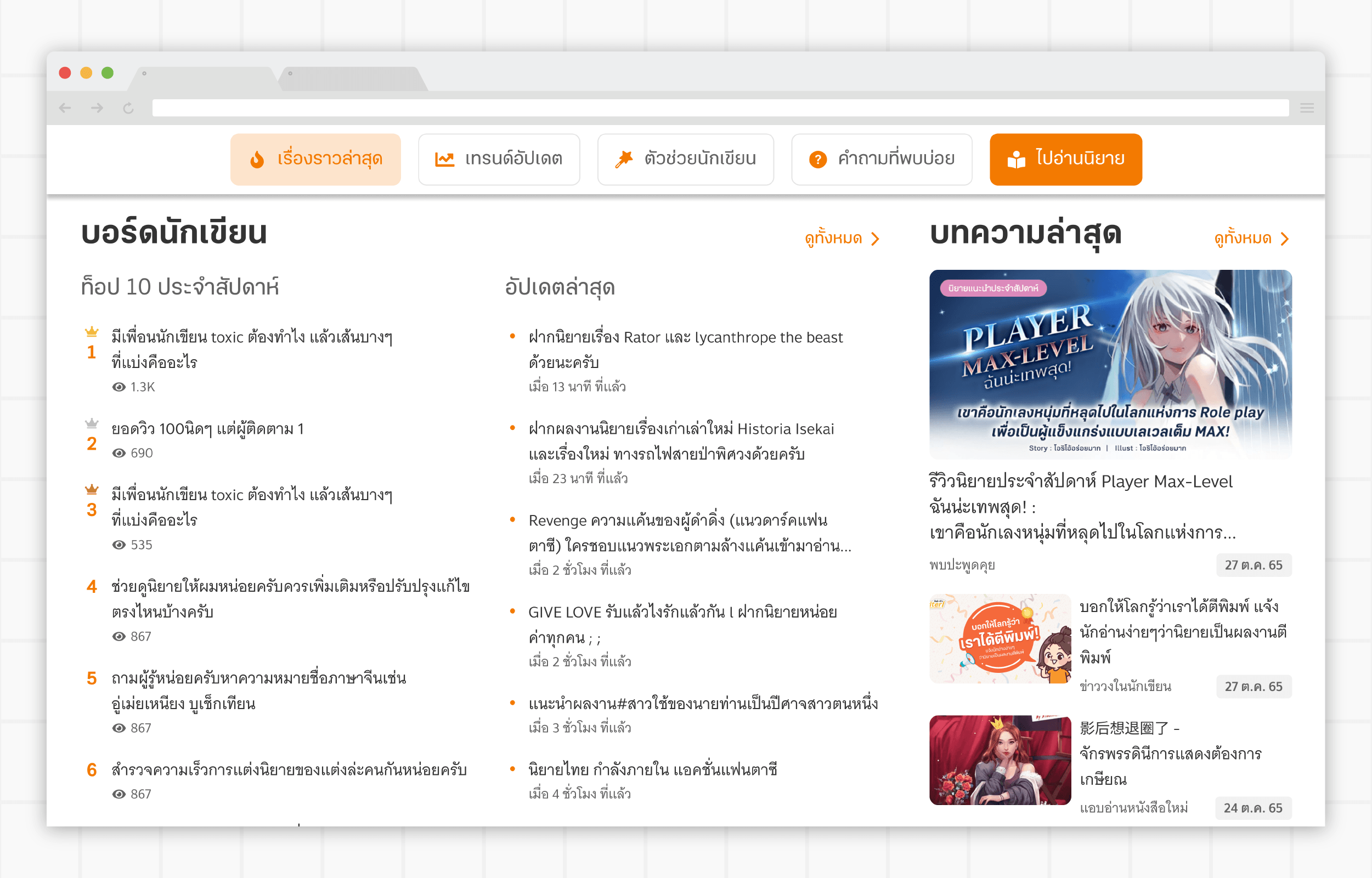Click the พบปะพูดคุย category label
Viewport: 1372px width, 878px height.
pos(962,565)
